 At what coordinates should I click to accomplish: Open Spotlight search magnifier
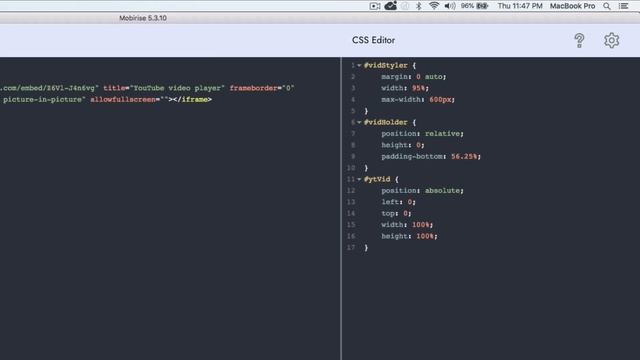(x=607, y=6)
